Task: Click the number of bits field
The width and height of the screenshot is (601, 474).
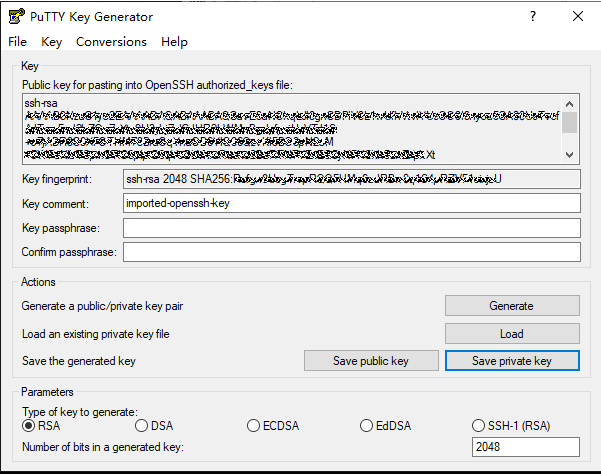Action: [x=525, y=447]
